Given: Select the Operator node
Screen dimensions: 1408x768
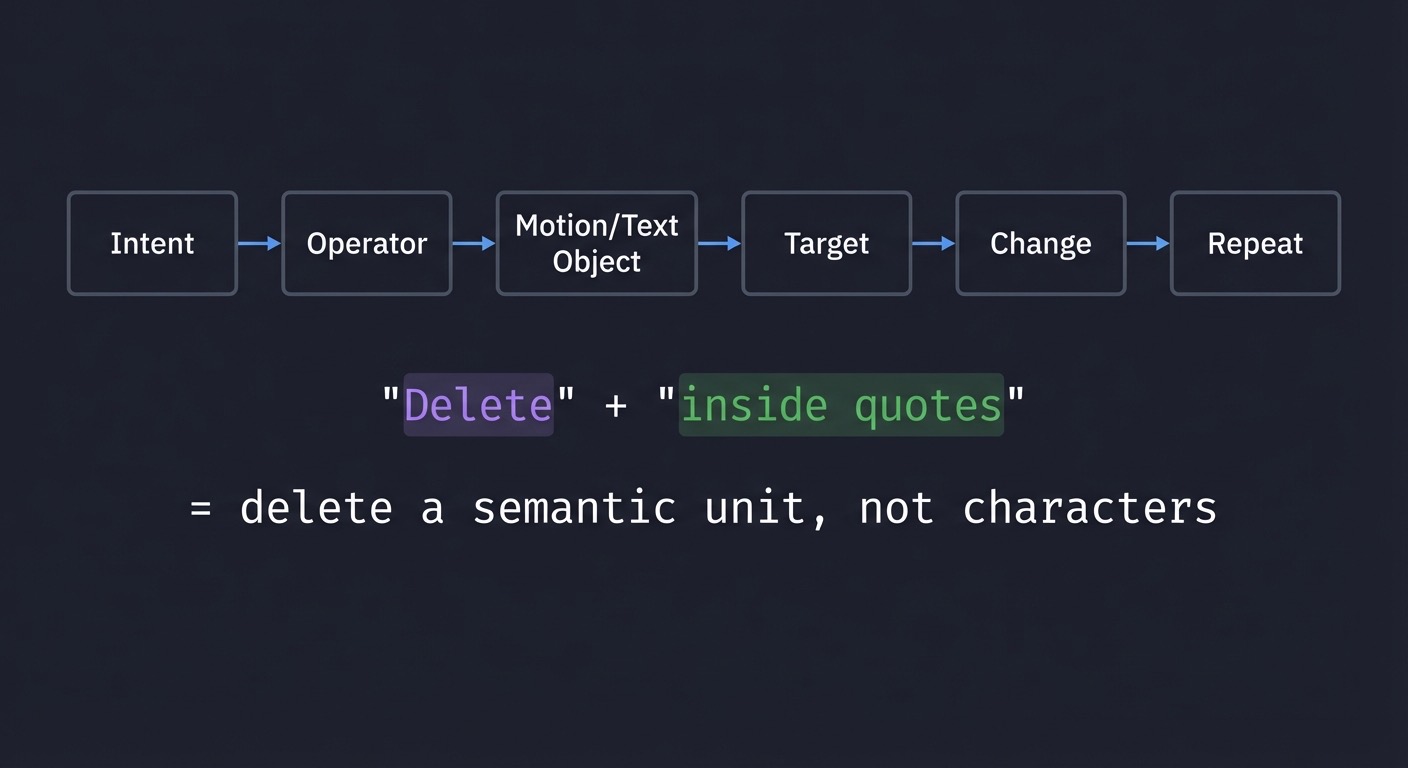Looking at the screenshot, I should click(x=367, y=243).
